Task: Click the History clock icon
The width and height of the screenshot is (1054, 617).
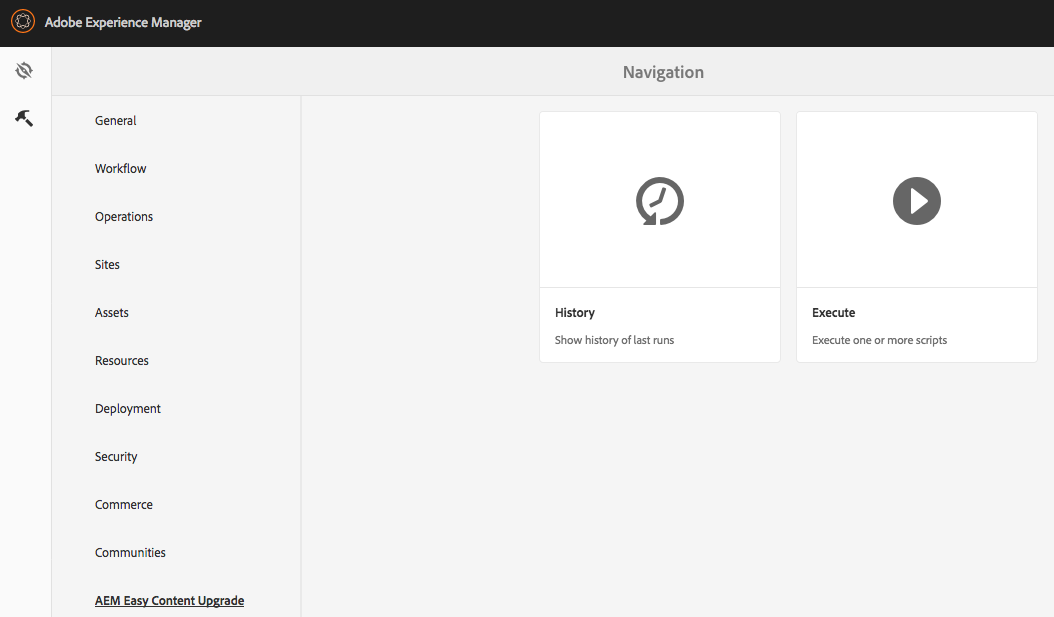Action: click(659, 201)
